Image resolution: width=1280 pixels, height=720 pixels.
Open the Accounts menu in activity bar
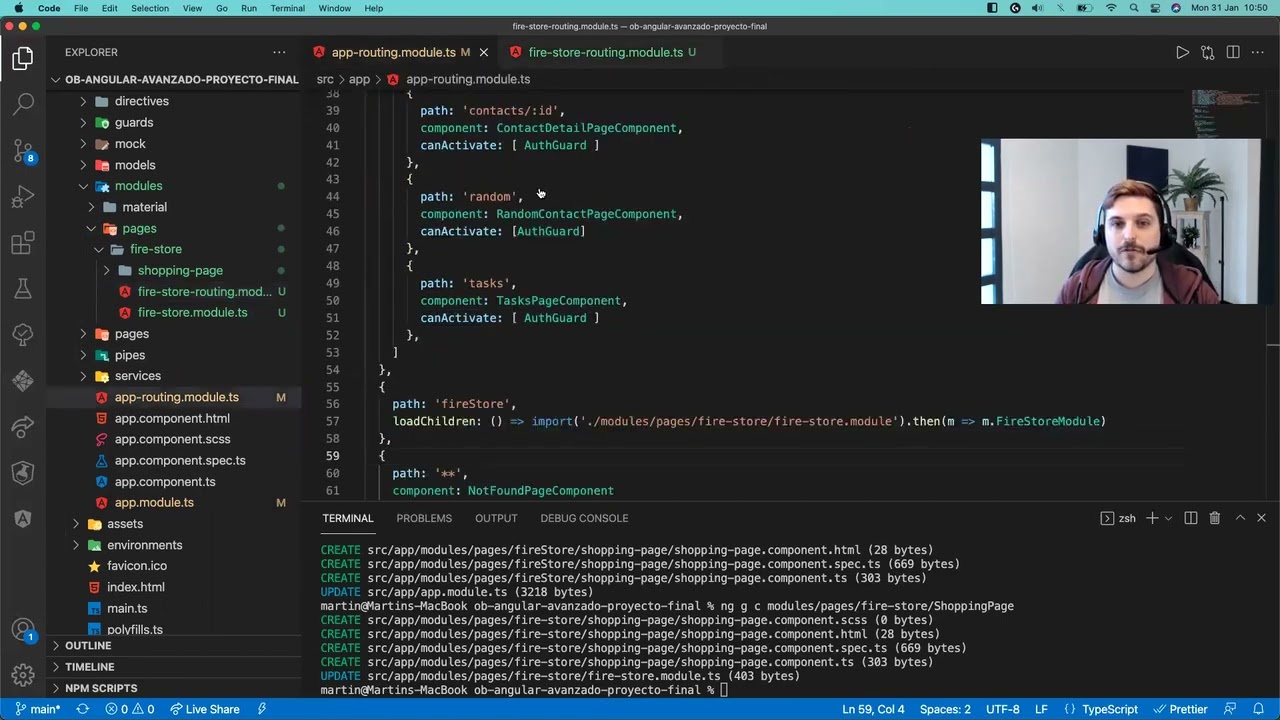click(23, 631)
